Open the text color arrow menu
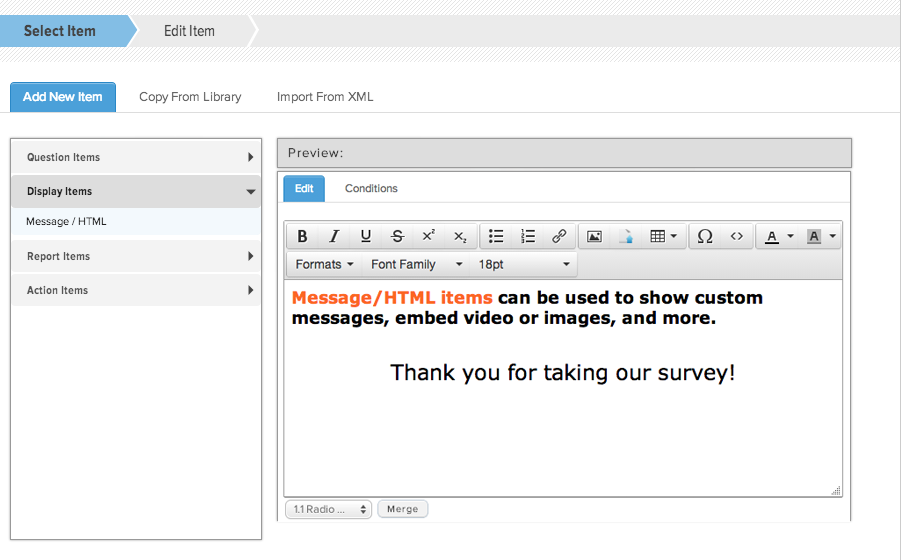This screenshot has height=560, width=901. coord(791,236)
